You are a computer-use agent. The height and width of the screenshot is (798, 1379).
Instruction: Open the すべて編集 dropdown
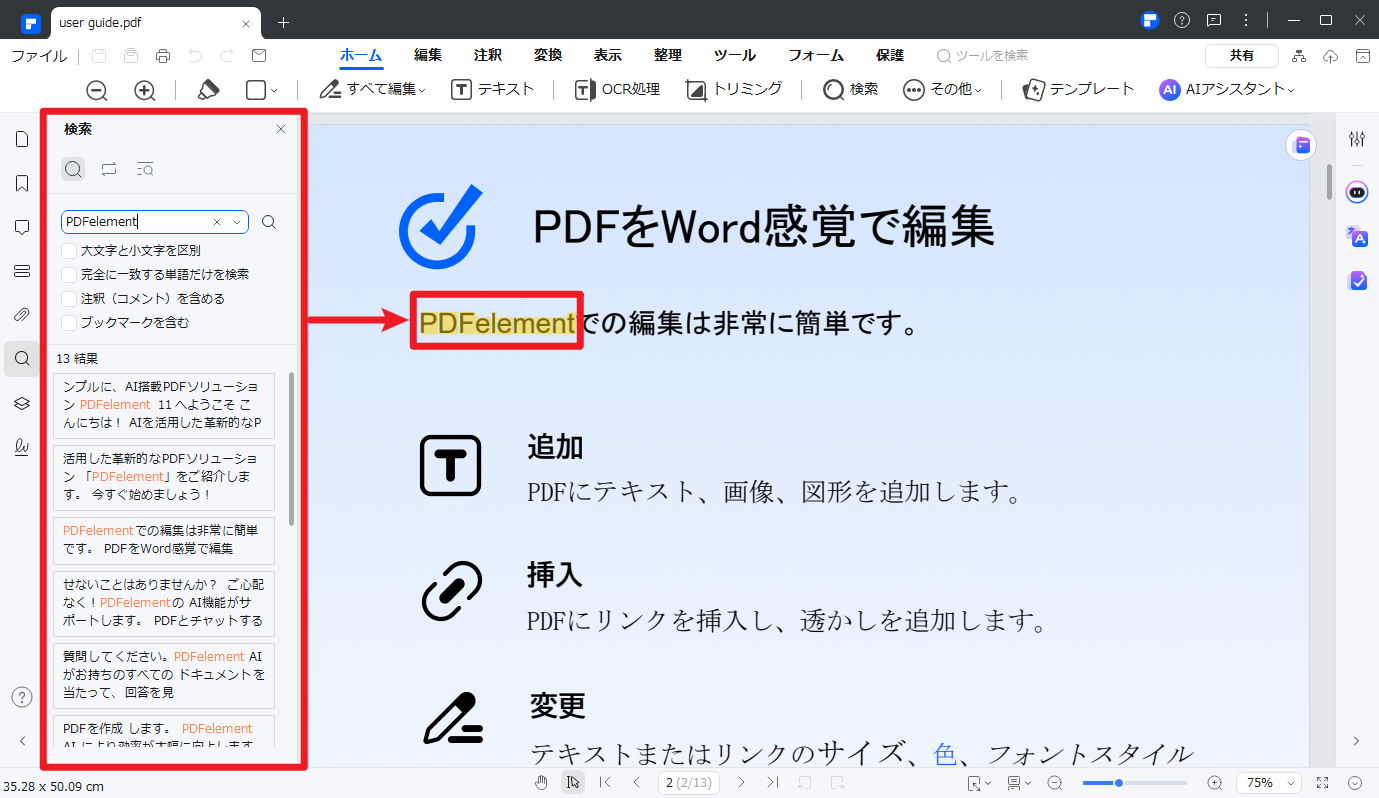click(x=372, y=89)
